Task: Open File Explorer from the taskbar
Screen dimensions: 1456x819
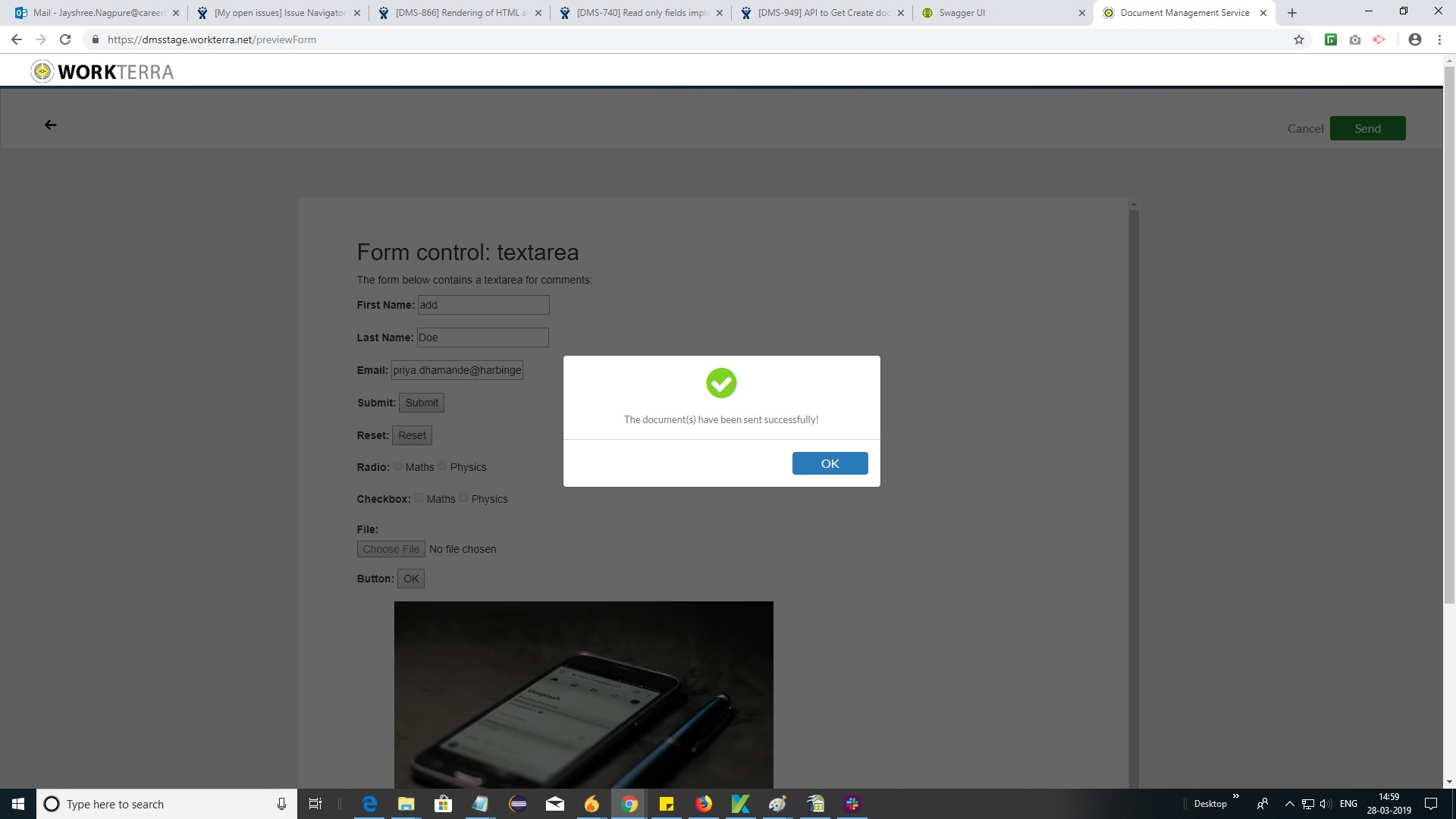Action: click(406, 804)
